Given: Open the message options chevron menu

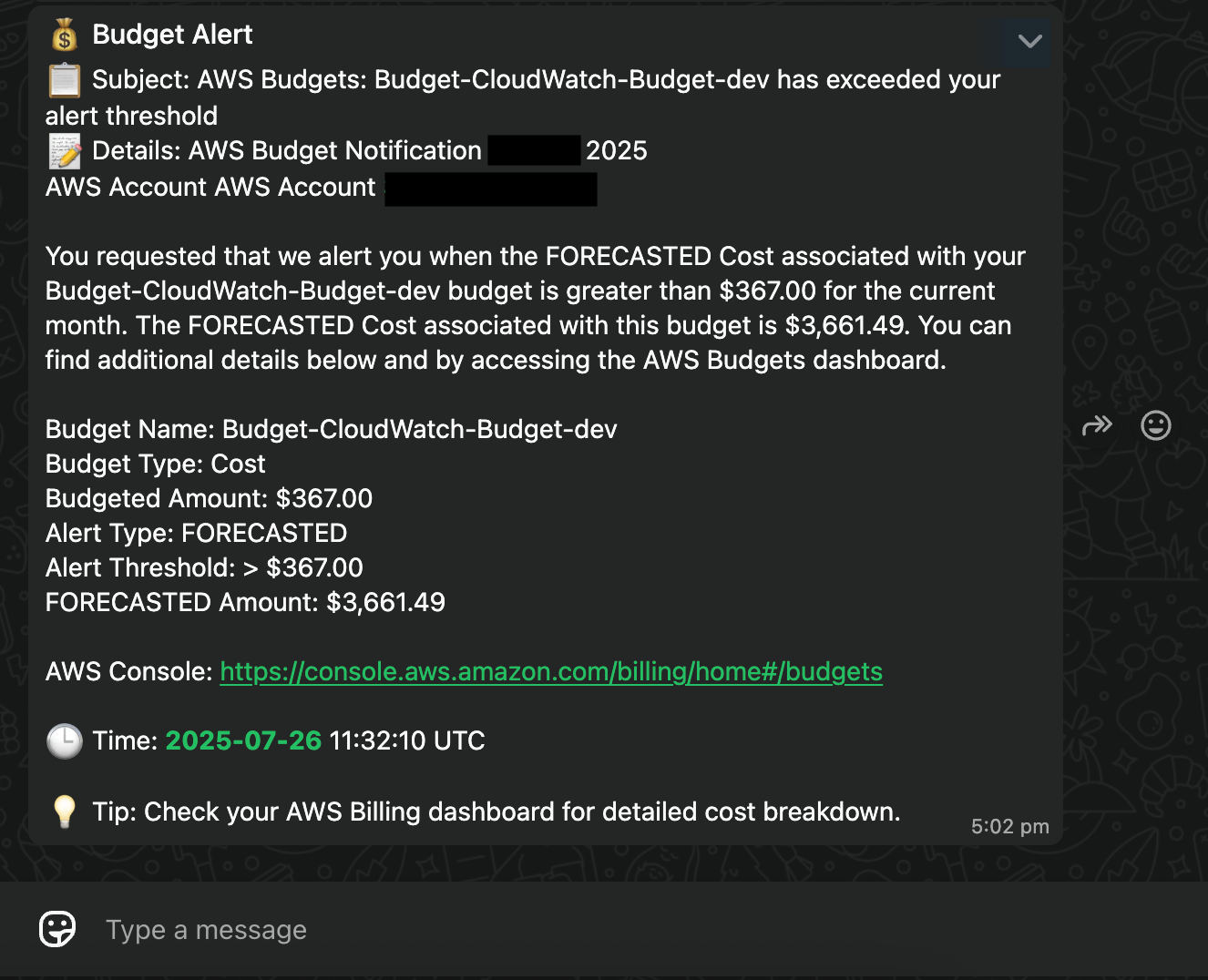Looking at the screenshot, I should tap(1029, 42).
